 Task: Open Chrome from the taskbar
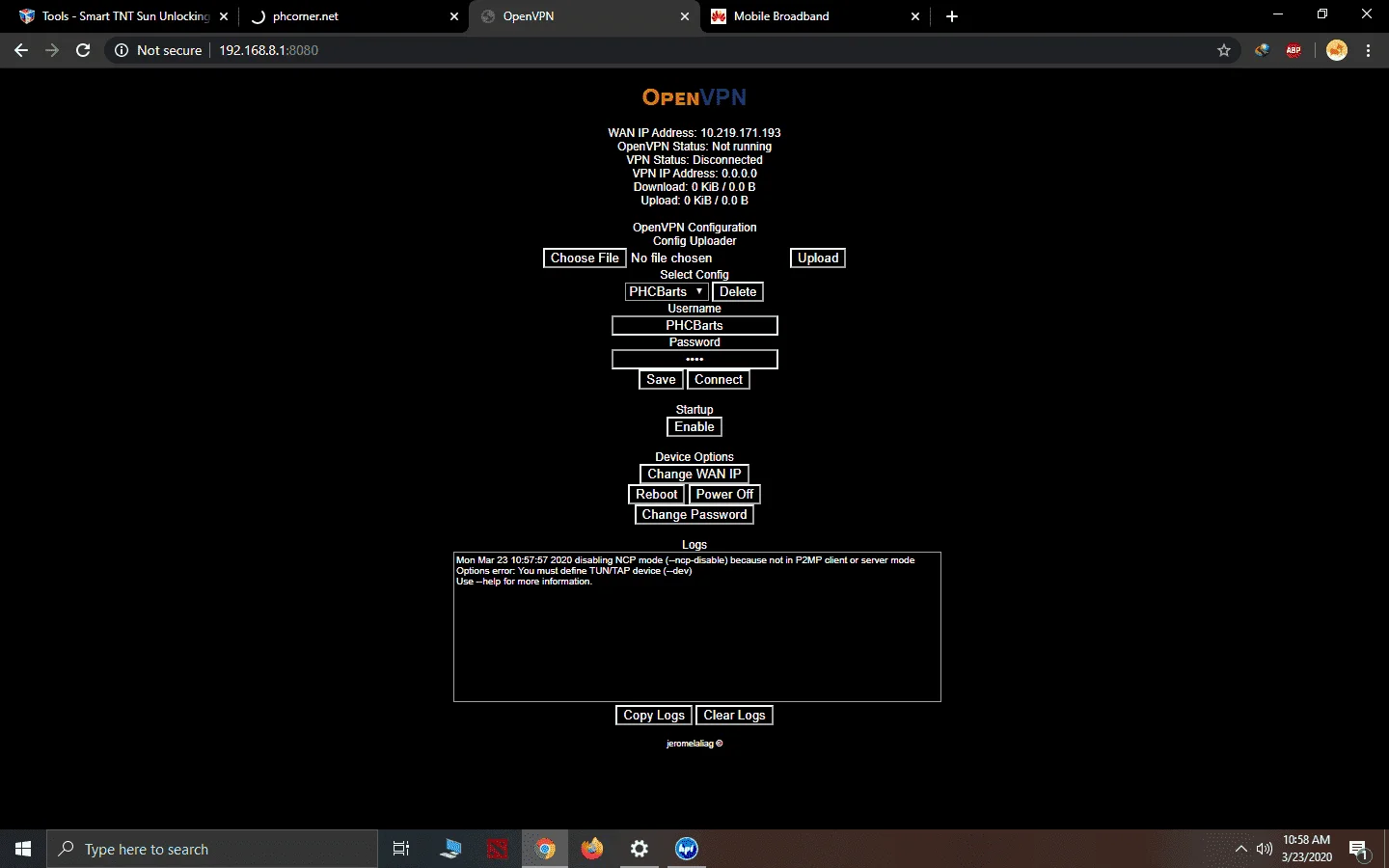pos(545,849)
